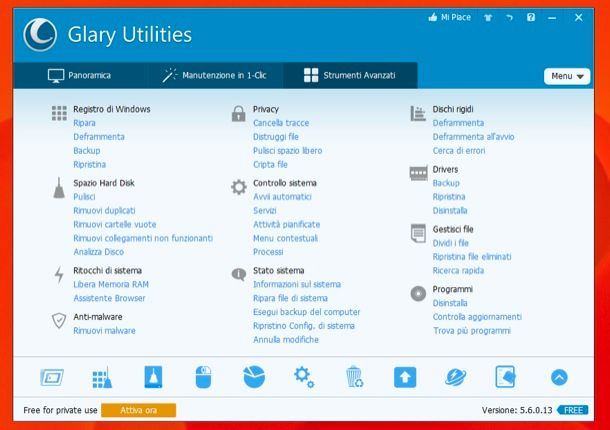Open Annulla modifiche link
The width and height of the screenshot is (610, 430).
(286, 340)
